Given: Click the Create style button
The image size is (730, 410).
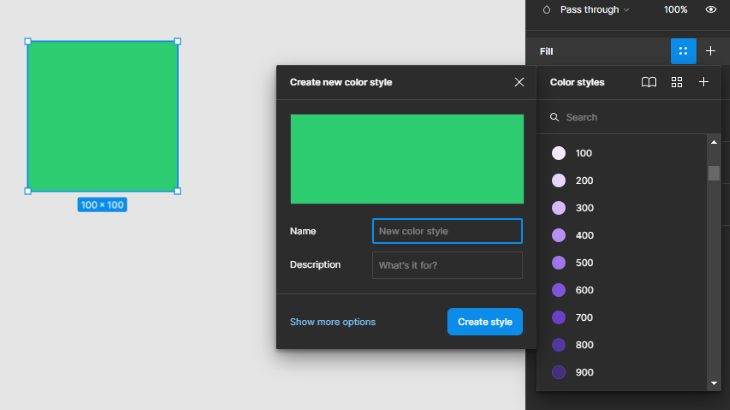Looking at the screenshot, I should tap(485, 322).
